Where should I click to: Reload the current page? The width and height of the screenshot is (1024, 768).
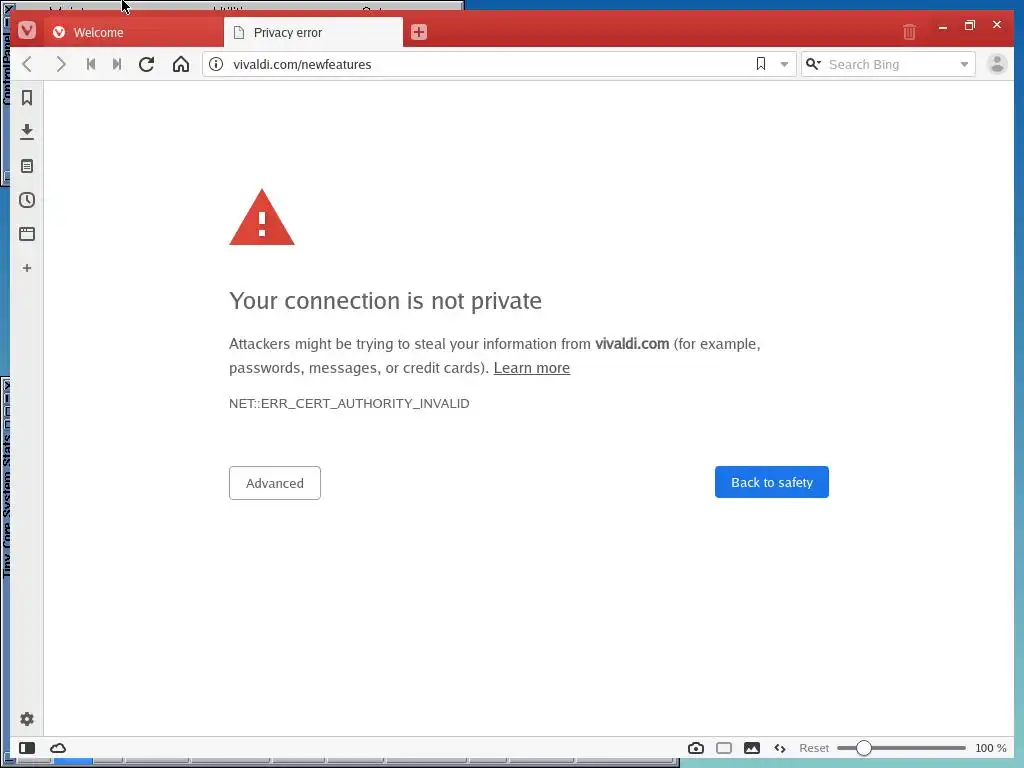pyautogui.click(x=147, y=64)
